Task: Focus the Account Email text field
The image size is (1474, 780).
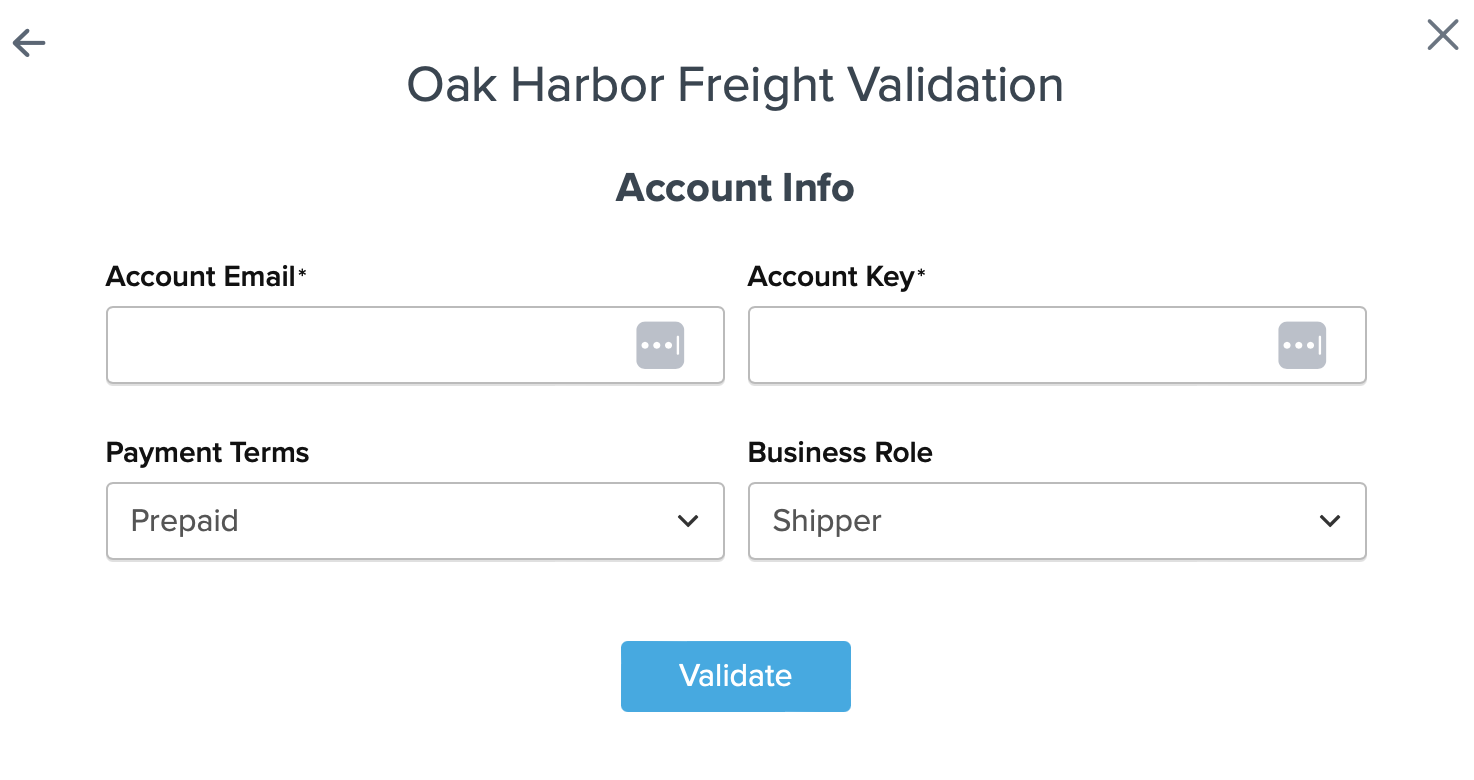Action: tap(370, 345)
